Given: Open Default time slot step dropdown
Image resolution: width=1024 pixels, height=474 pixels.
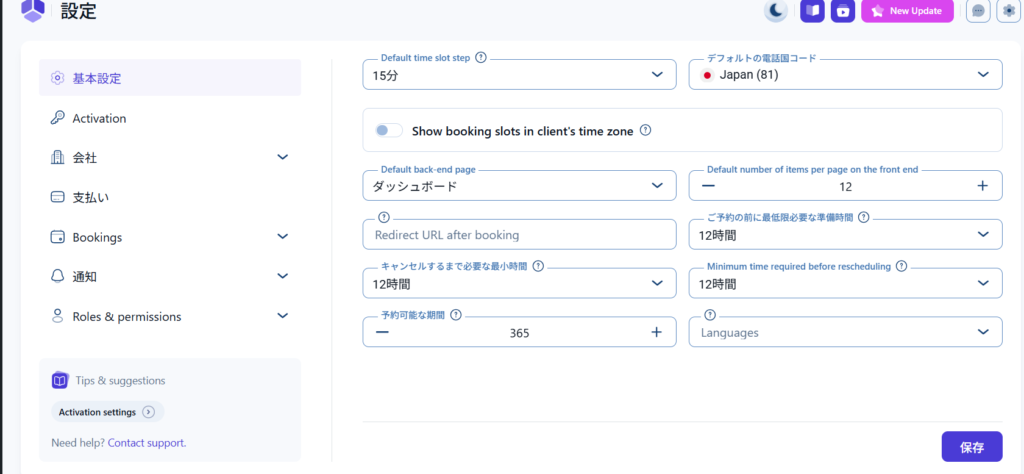Looking at the screenshot, I should (516, 75).
